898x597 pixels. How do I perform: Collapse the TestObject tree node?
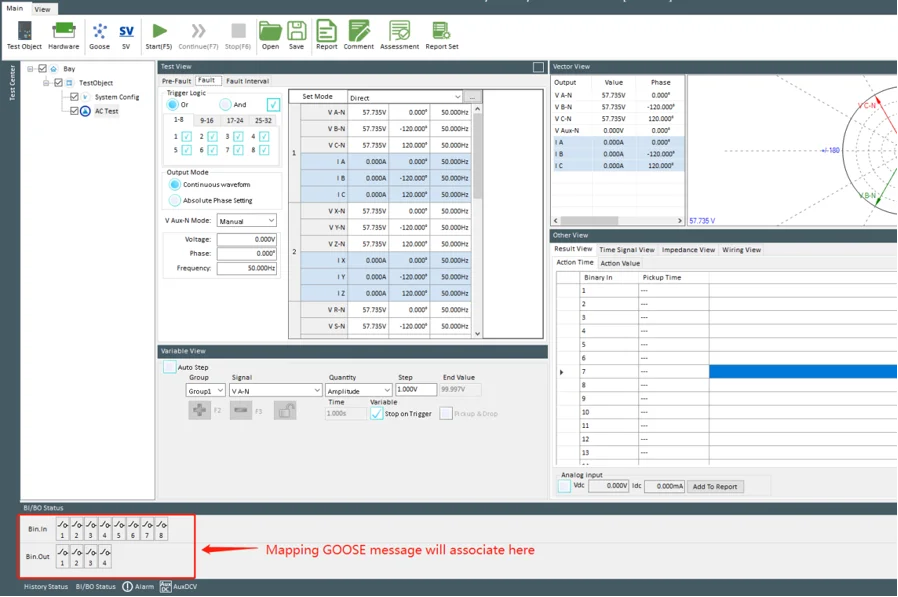[46, 83]
